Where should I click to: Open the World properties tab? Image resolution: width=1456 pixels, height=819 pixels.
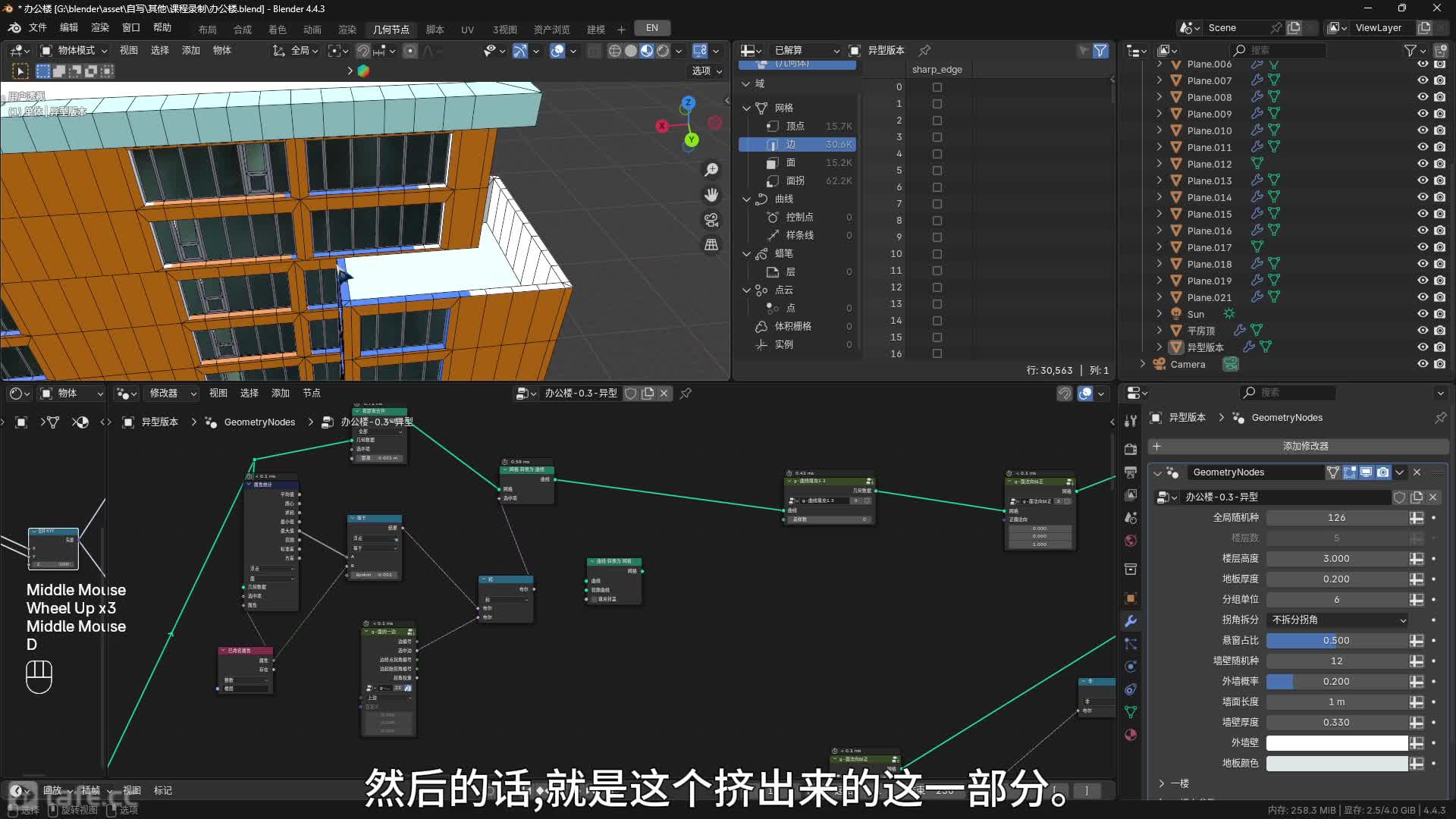coord(1131,541)
